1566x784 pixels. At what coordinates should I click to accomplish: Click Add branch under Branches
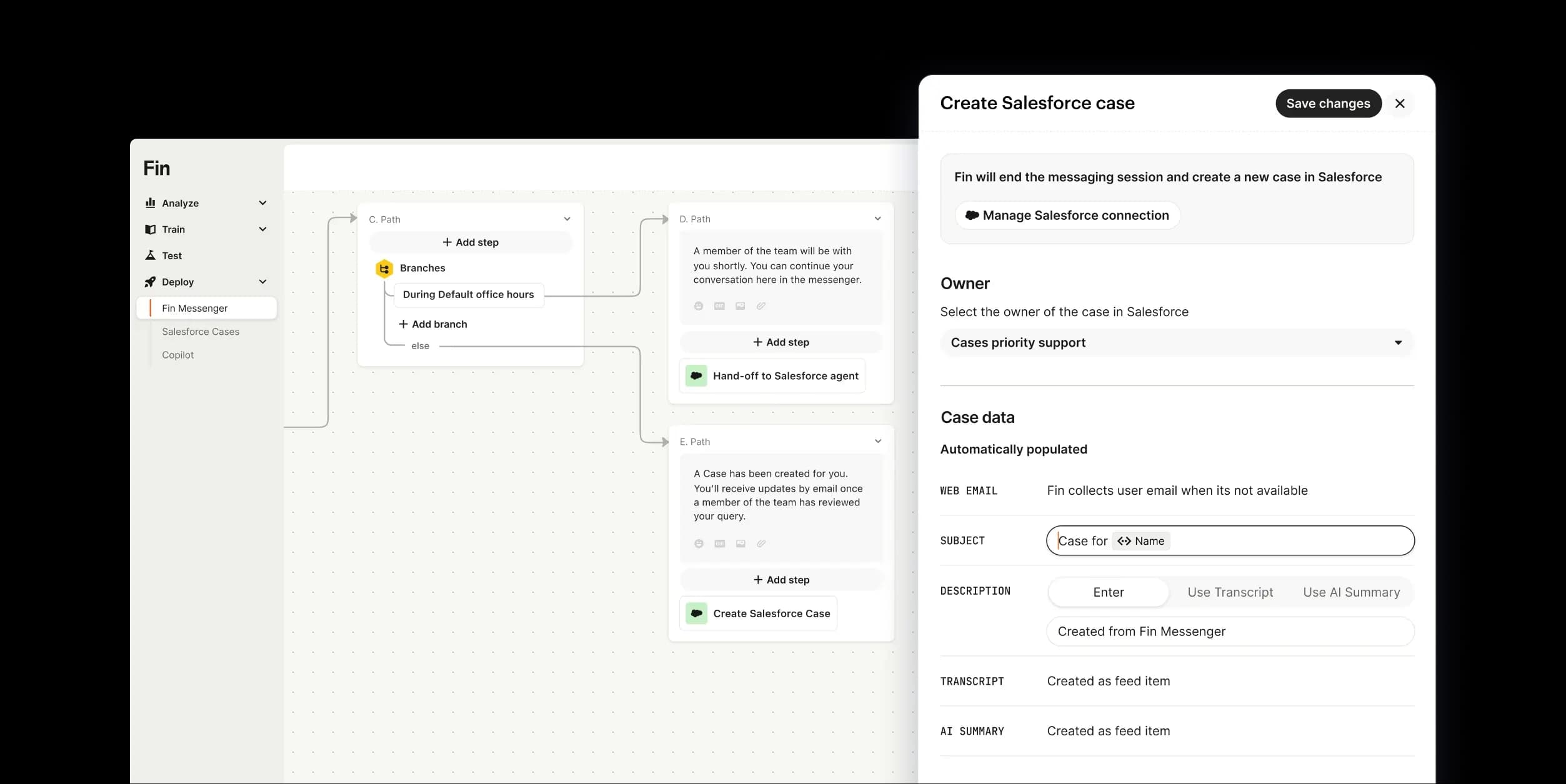(x=433, y=324)
